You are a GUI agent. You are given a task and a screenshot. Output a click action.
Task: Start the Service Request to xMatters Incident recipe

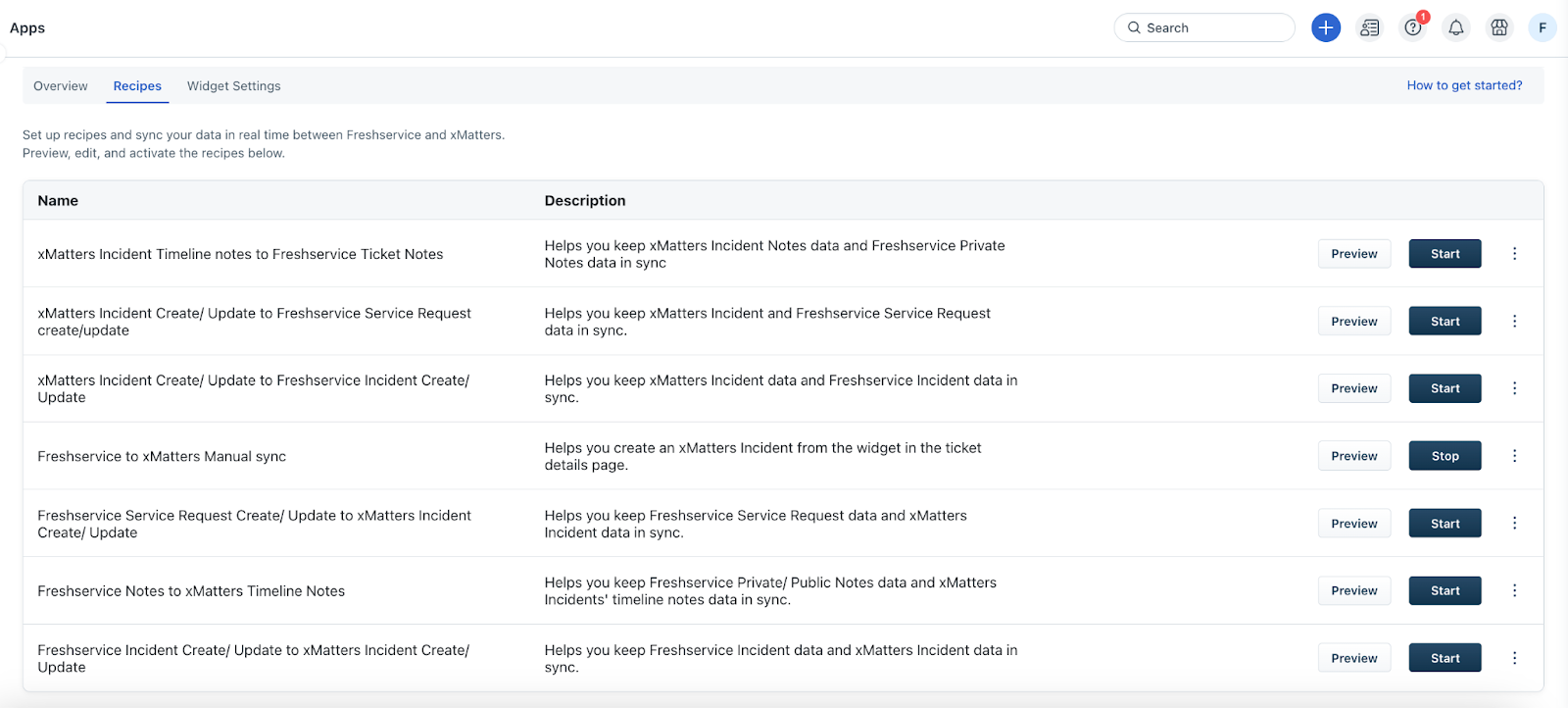pos(1445,524)
